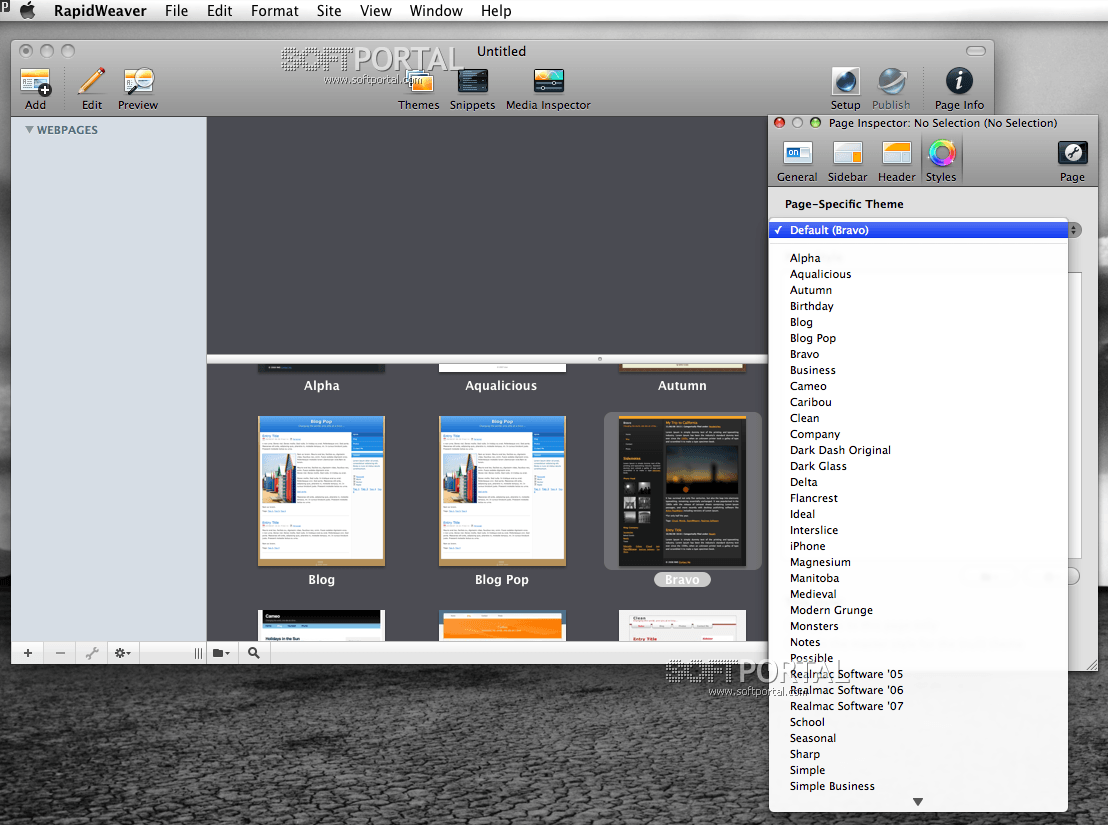The height and width of the screenshot is (825, 1108).
Task: Select the Bravo theme thumbnail
Action: tap(682, 491)
